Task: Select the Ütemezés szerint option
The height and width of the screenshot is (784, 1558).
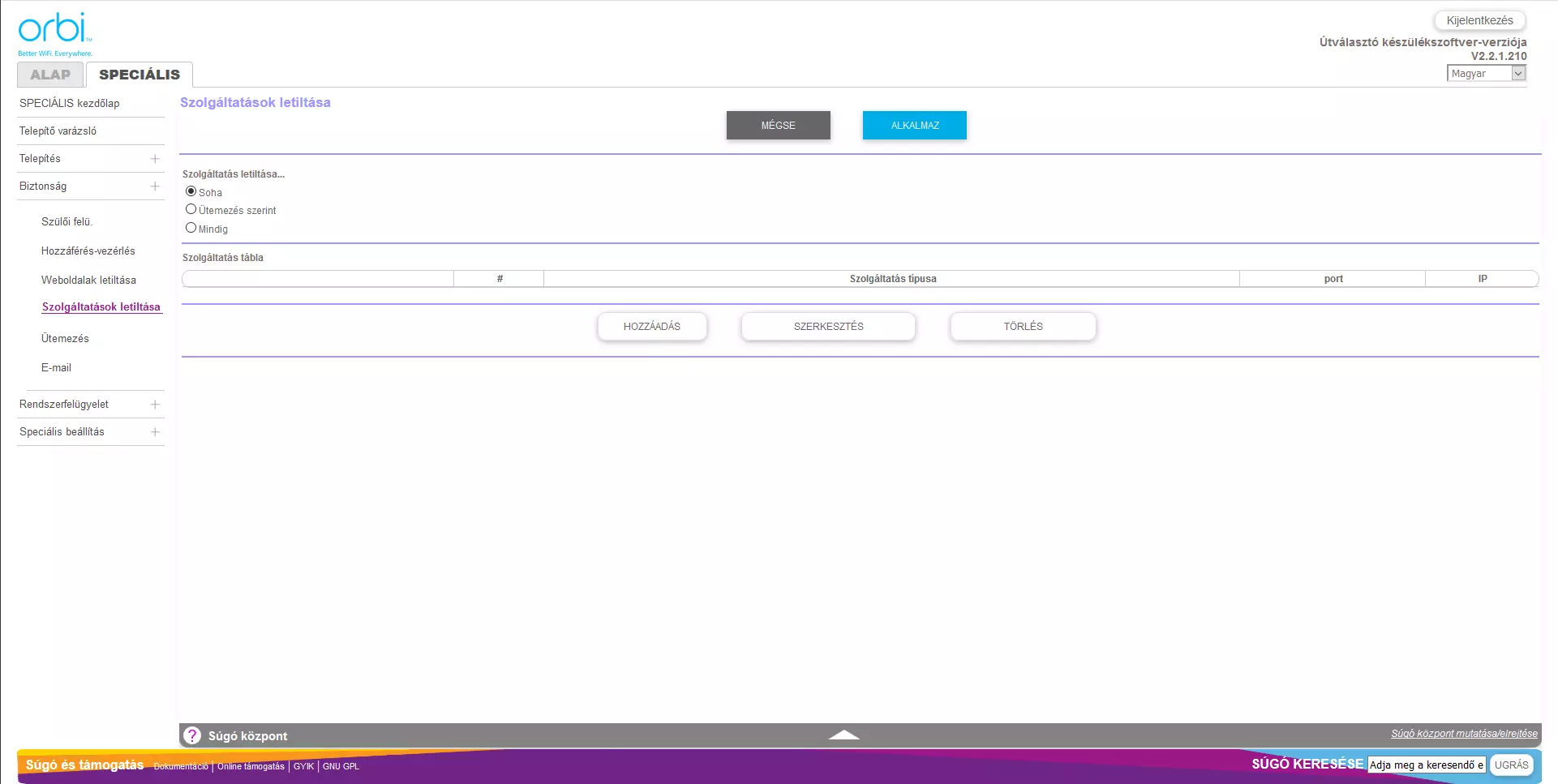Action: pos(191,209)
